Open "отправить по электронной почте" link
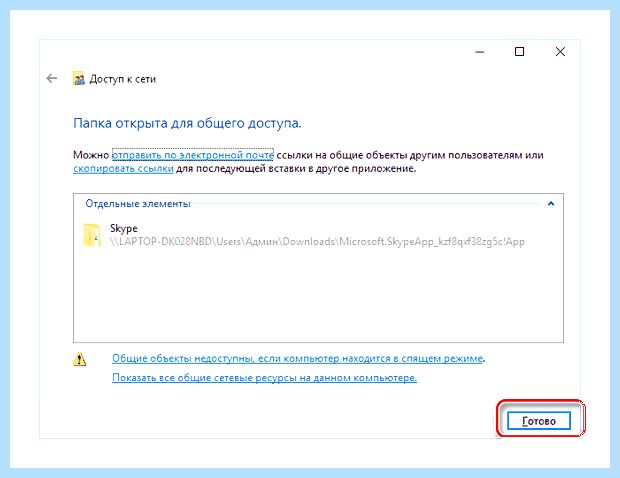This screenshot has height=478, width=620. coord(193,155)
